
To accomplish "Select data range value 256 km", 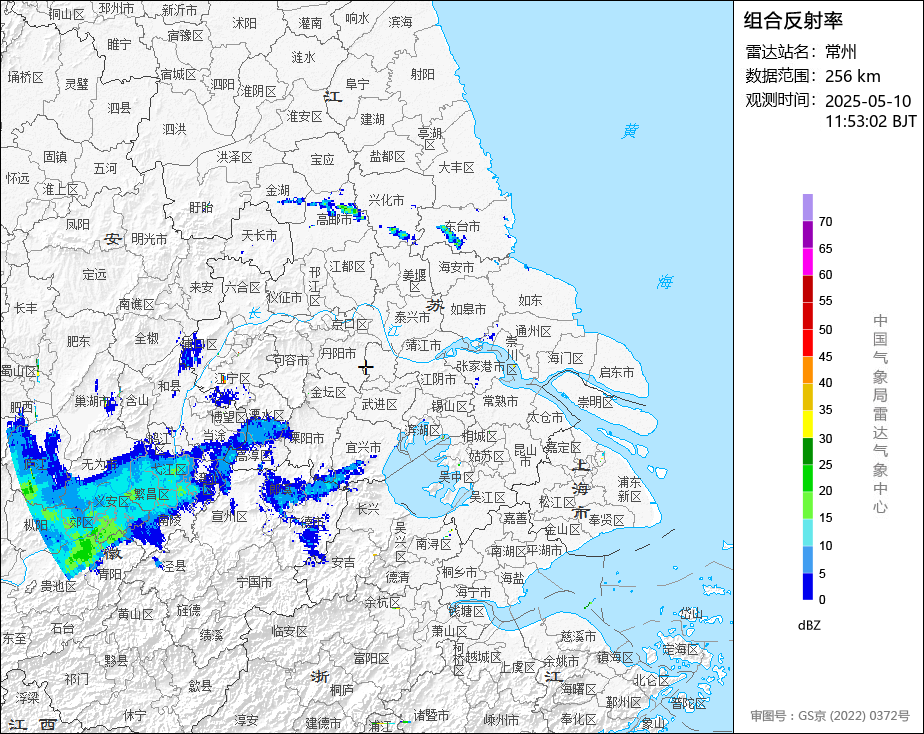I will tap(853, 76).
